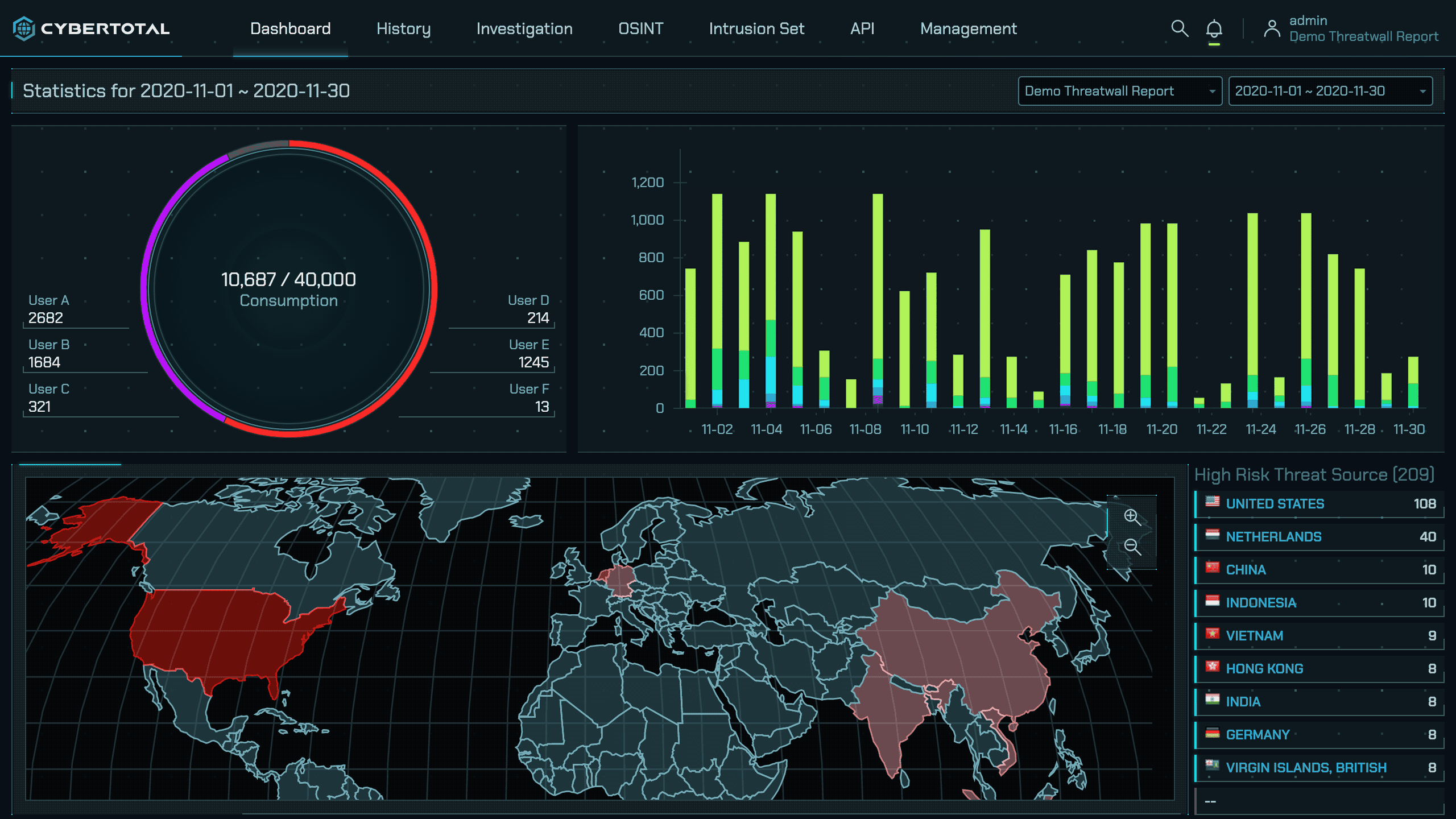Click the admin user profile icon

pos(1272,28)
